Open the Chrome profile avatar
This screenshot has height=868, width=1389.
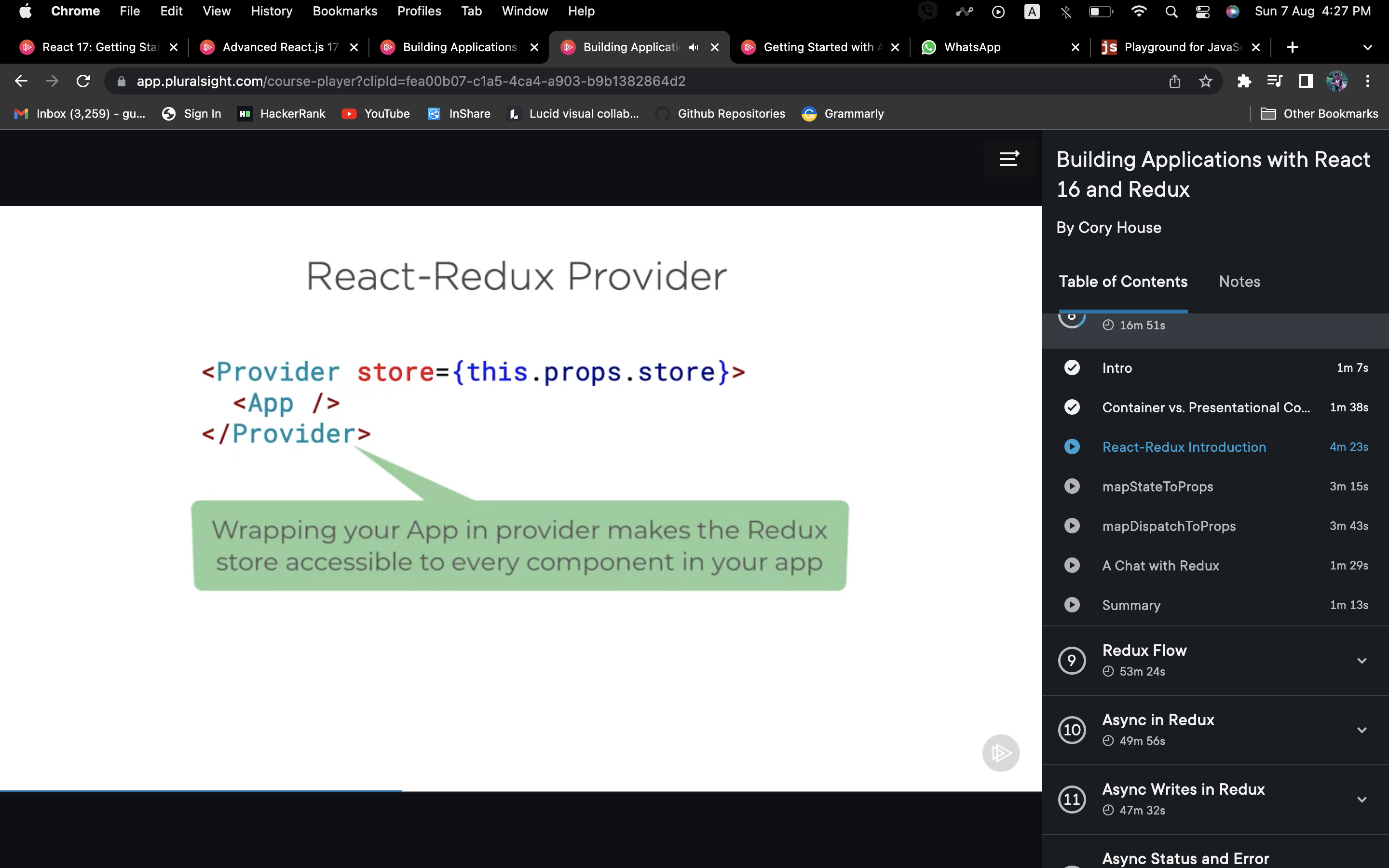click(1337, 81)
